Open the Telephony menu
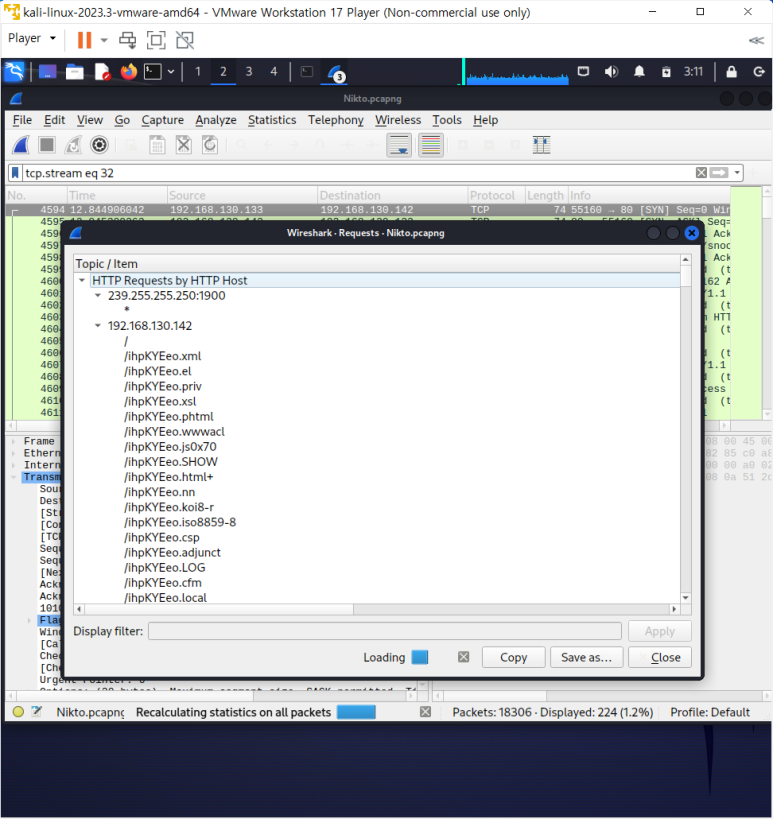Screen dimensions: 773x819 click(335, 120)
